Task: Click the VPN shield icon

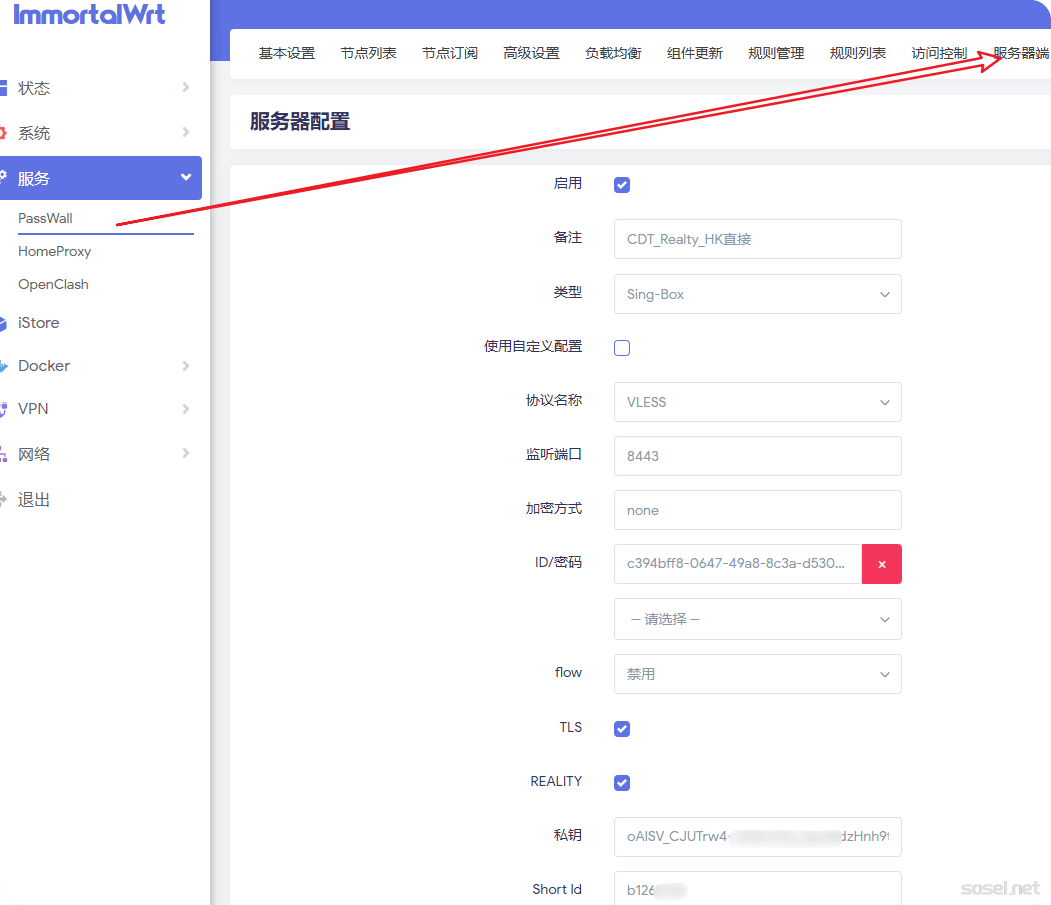Action: point(3,409)
